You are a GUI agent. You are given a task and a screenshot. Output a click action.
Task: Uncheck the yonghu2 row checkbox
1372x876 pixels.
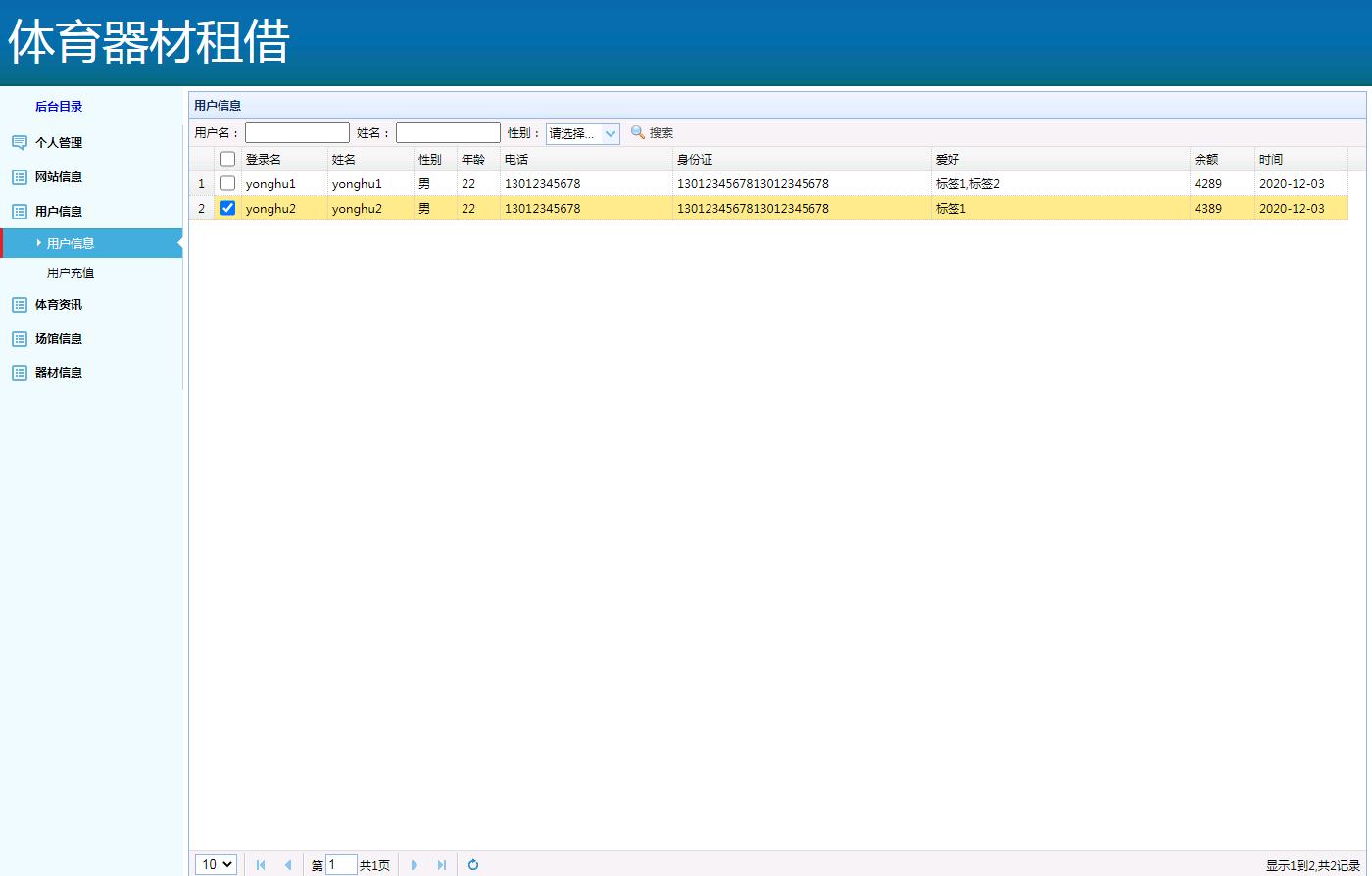[228, 208]
